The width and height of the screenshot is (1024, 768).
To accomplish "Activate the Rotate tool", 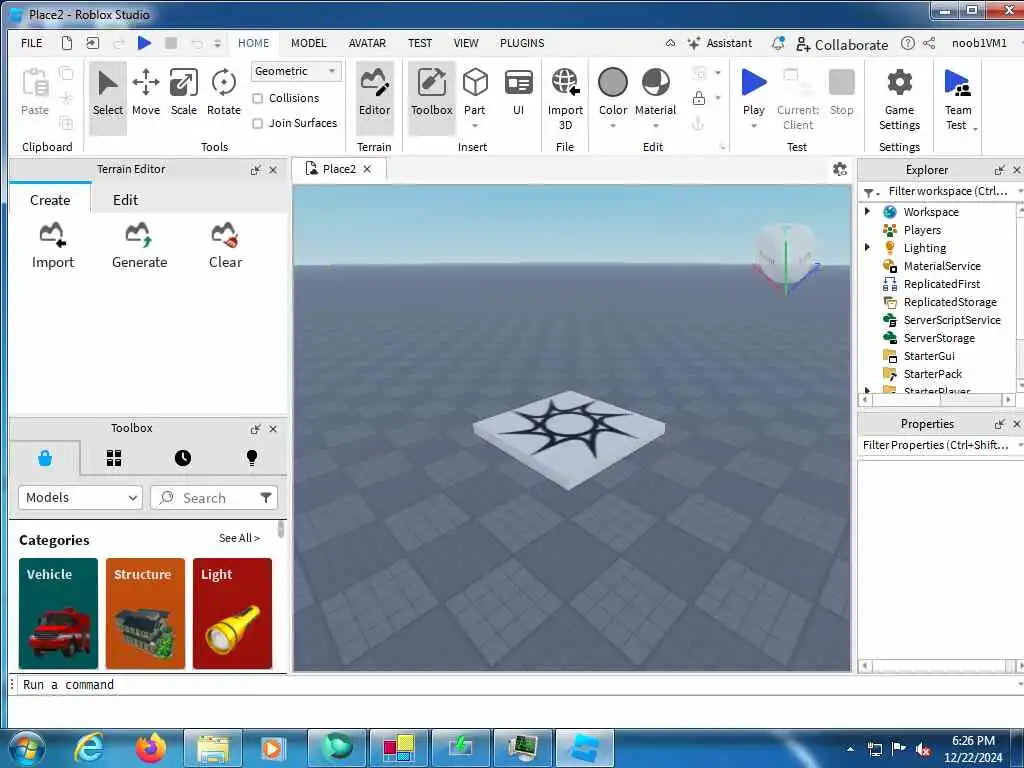I will (223, 93).
